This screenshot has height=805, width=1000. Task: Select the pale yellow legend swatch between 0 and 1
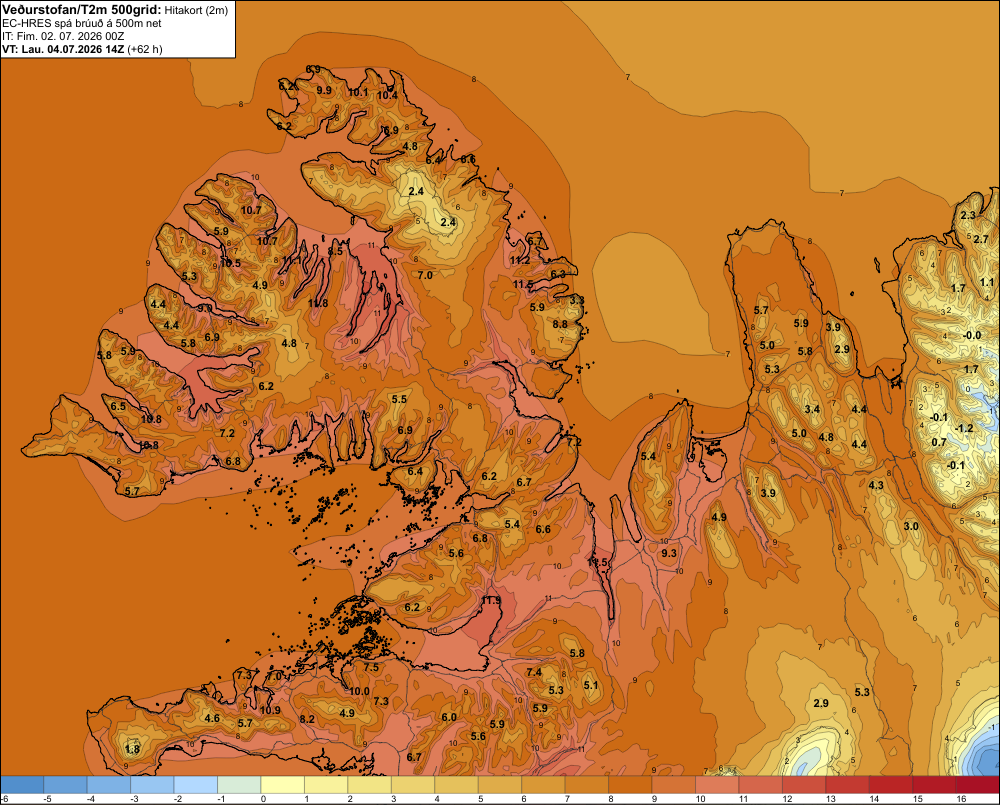tap(283, 784)
